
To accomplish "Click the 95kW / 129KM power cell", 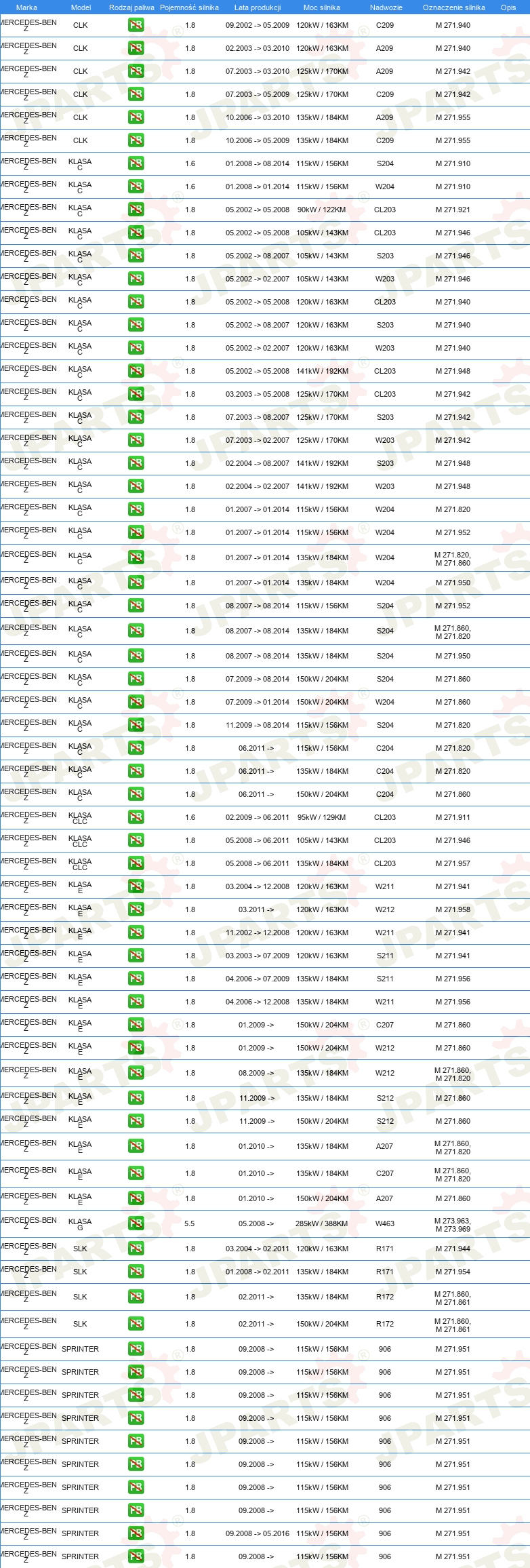I will click(322, 818).
